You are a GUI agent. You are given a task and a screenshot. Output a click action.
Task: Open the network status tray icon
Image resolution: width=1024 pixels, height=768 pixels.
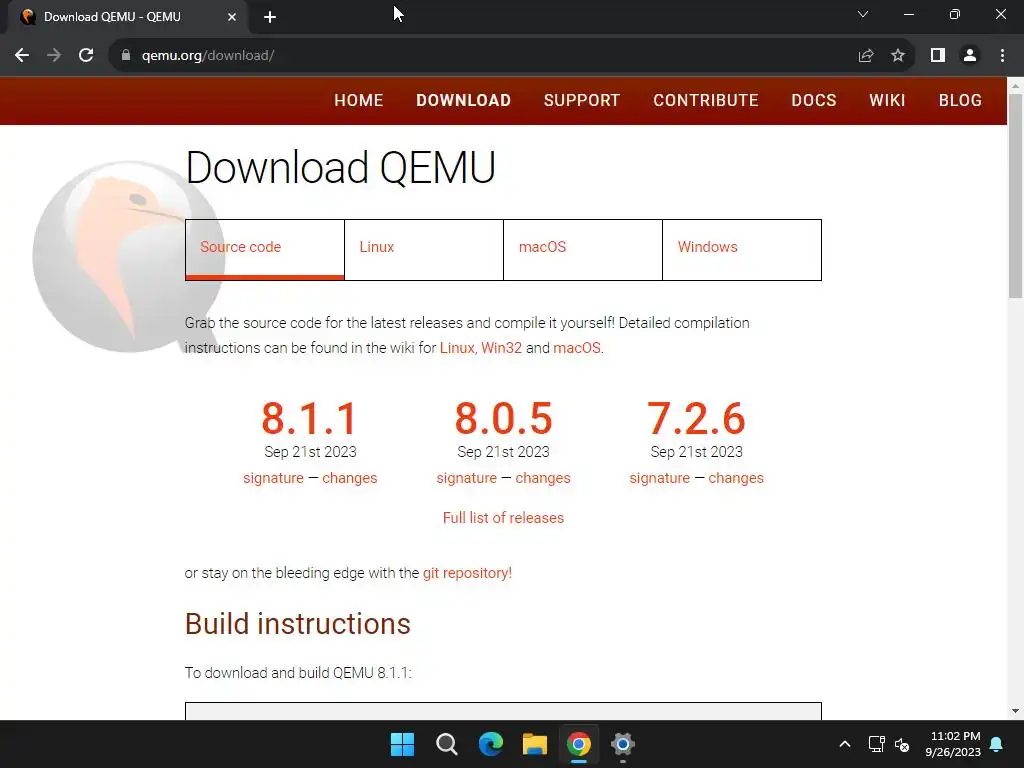tap(876, 744)
